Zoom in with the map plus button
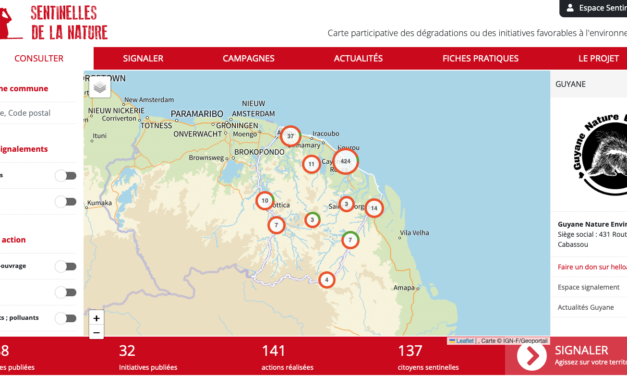This screenshot has width=627, height=376. click(x=96, y=318)
